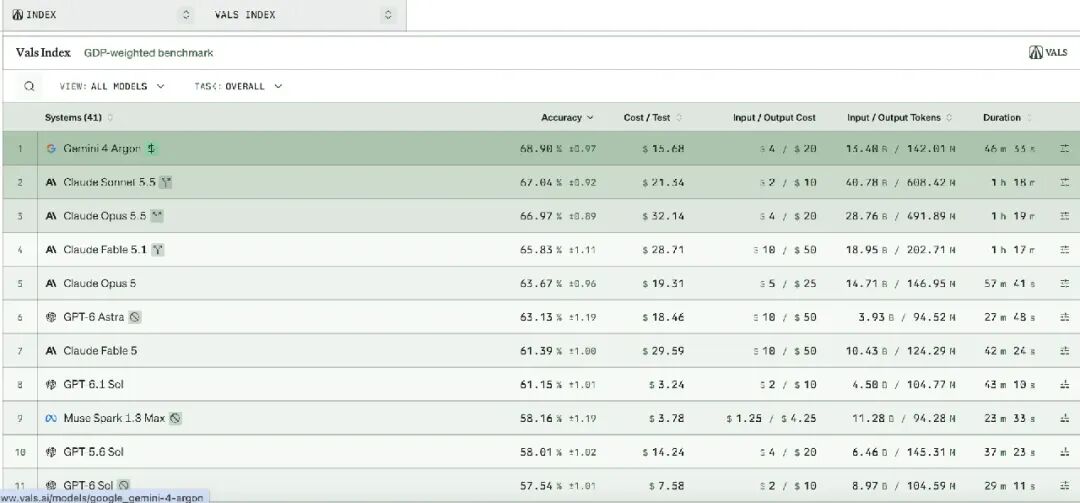Image resolution: width=1080 pixels, height=503 pixels.
Task: Open the Muse Spark 1.8 Max model link
Action: click(x=114, y=418)
